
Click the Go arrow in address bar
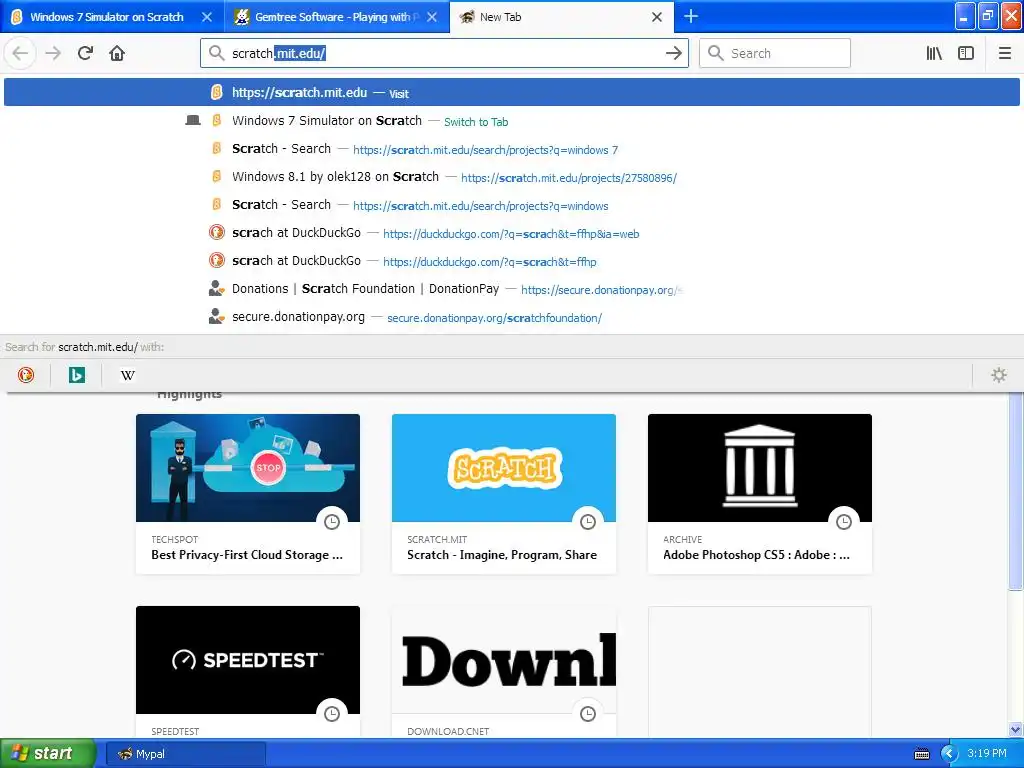673,53
